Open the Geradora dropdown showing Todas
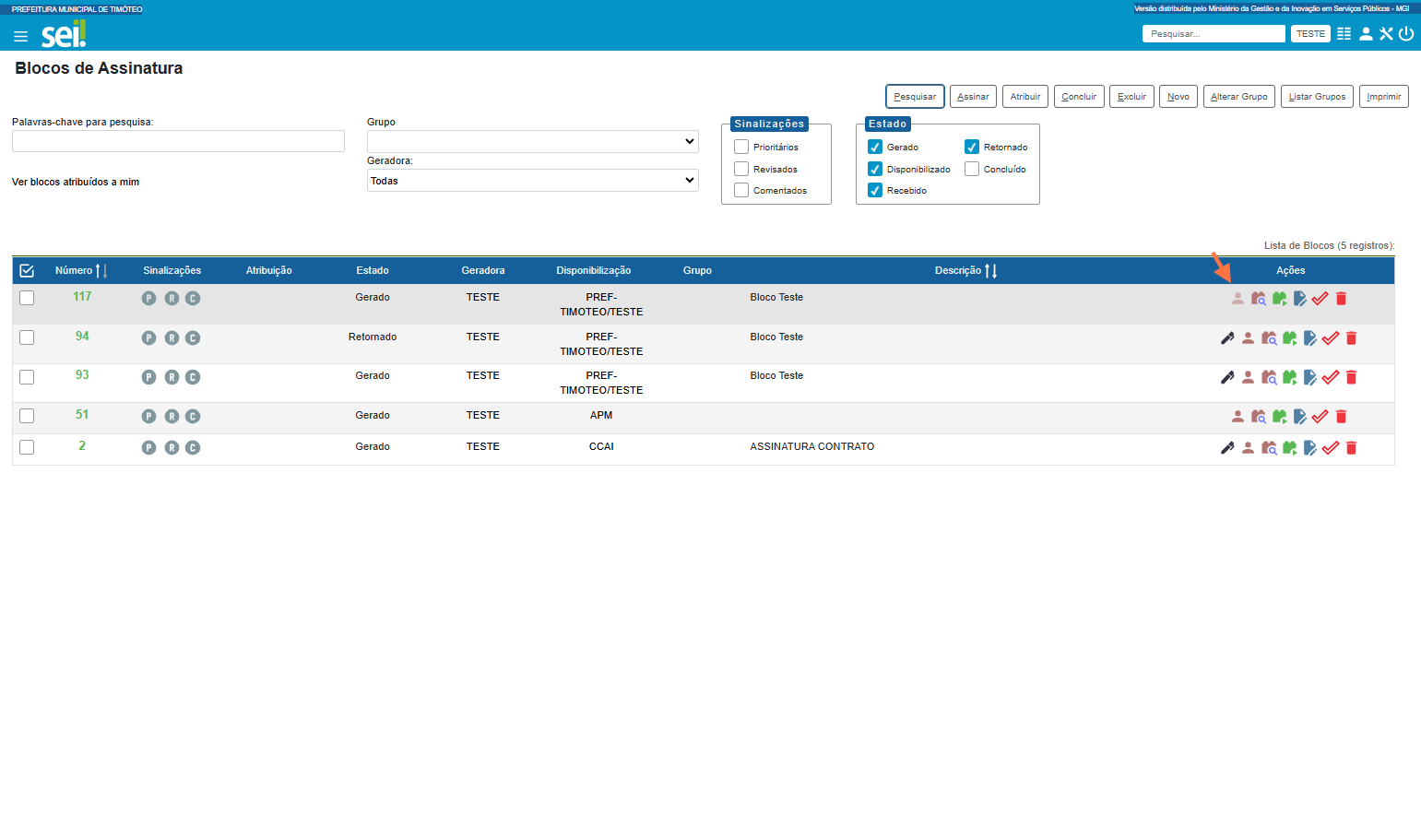 (x=533, y=181)
